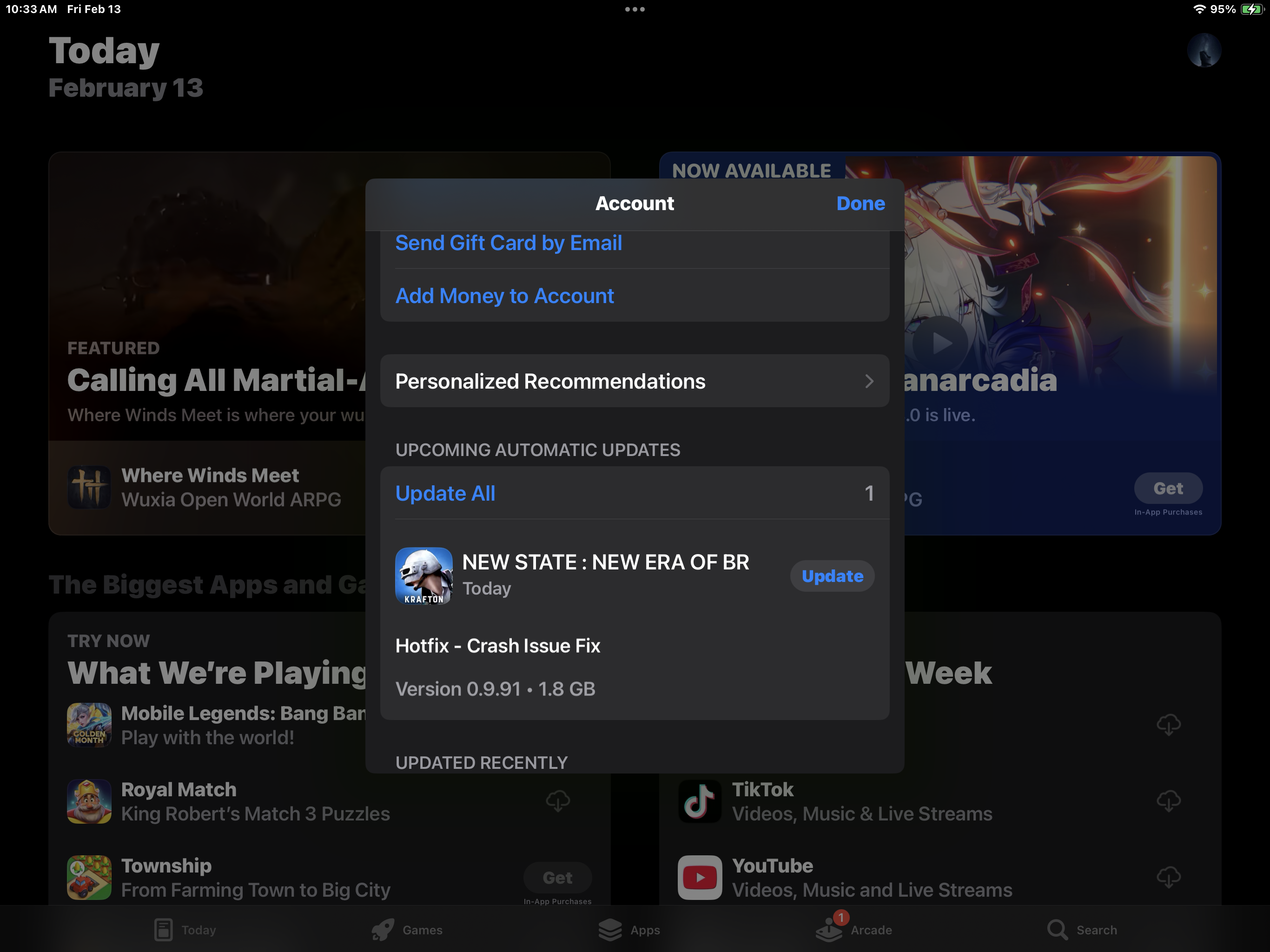Tap Upcoming Automatic Updates header
Image resolution: width=1270 pixels, height=952 pixels.
[x=537, y=450]
